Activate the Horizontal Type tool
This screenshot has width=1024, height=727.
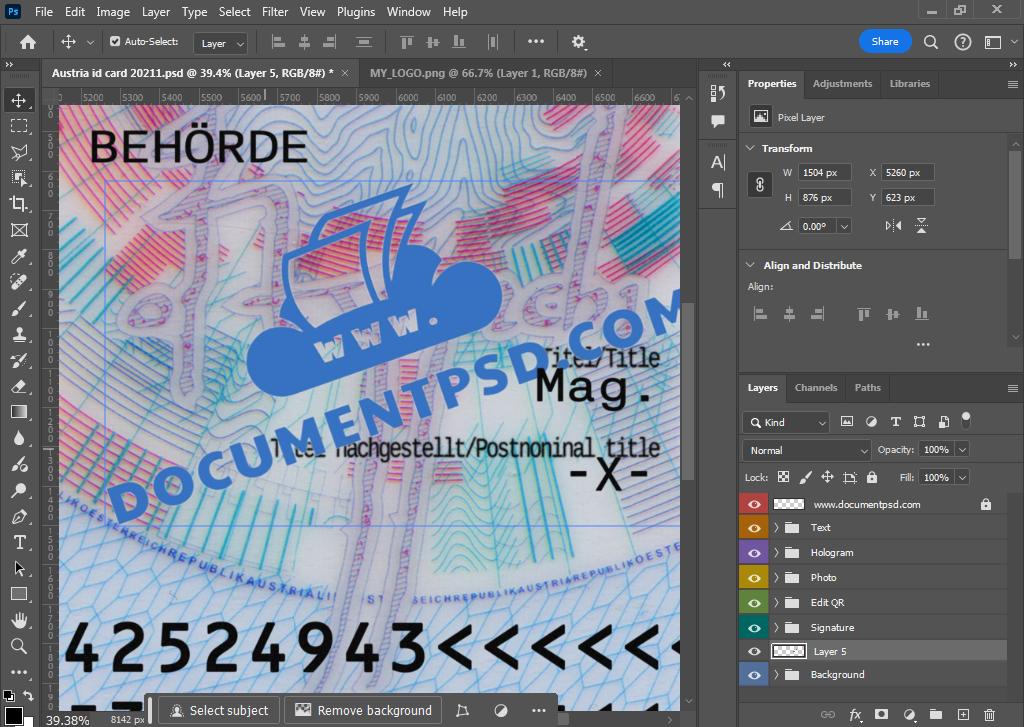[19, 542]
